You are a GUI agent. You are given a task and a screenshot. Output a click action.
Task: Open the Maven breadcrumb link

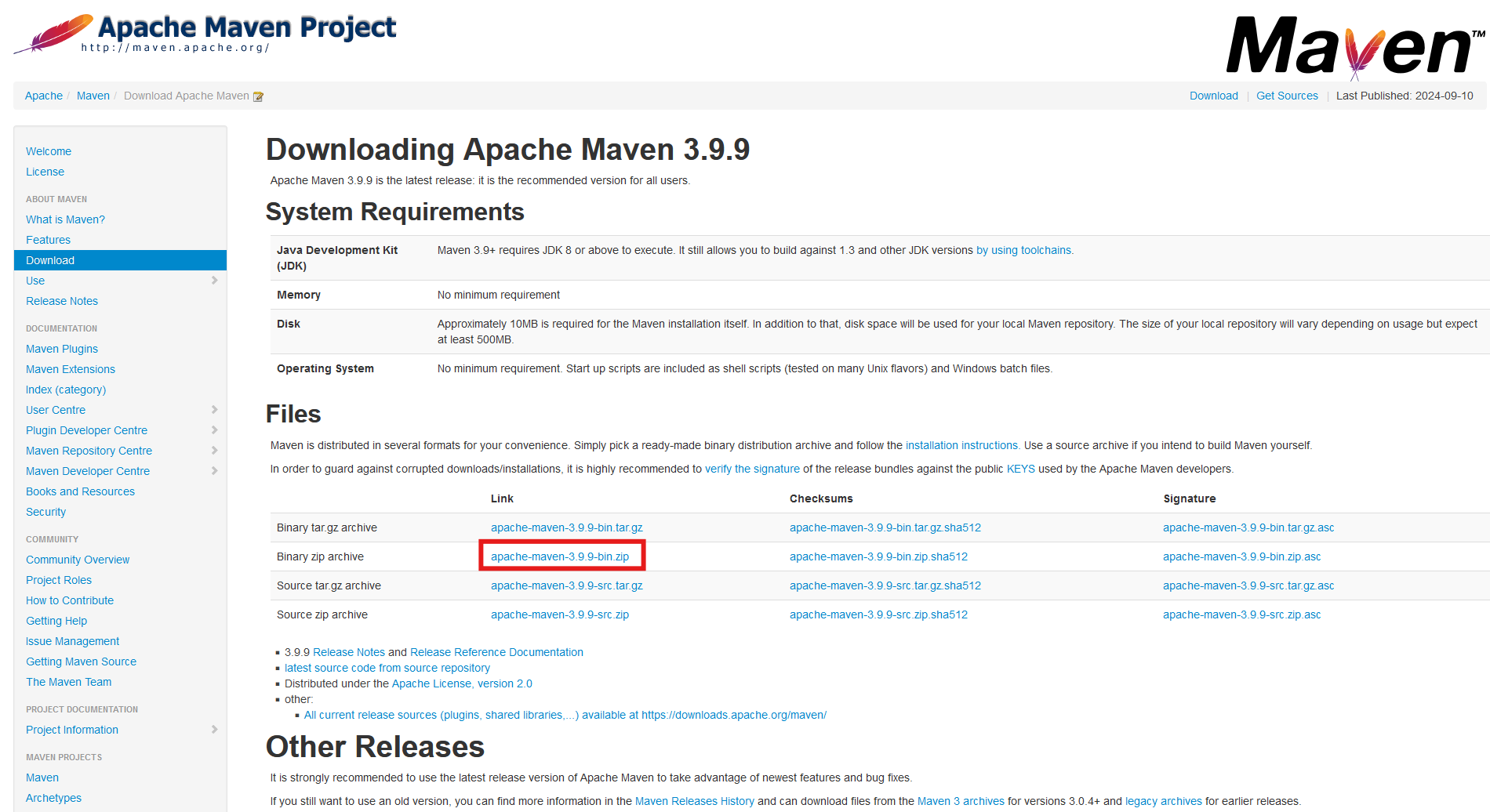coord(93,95)
